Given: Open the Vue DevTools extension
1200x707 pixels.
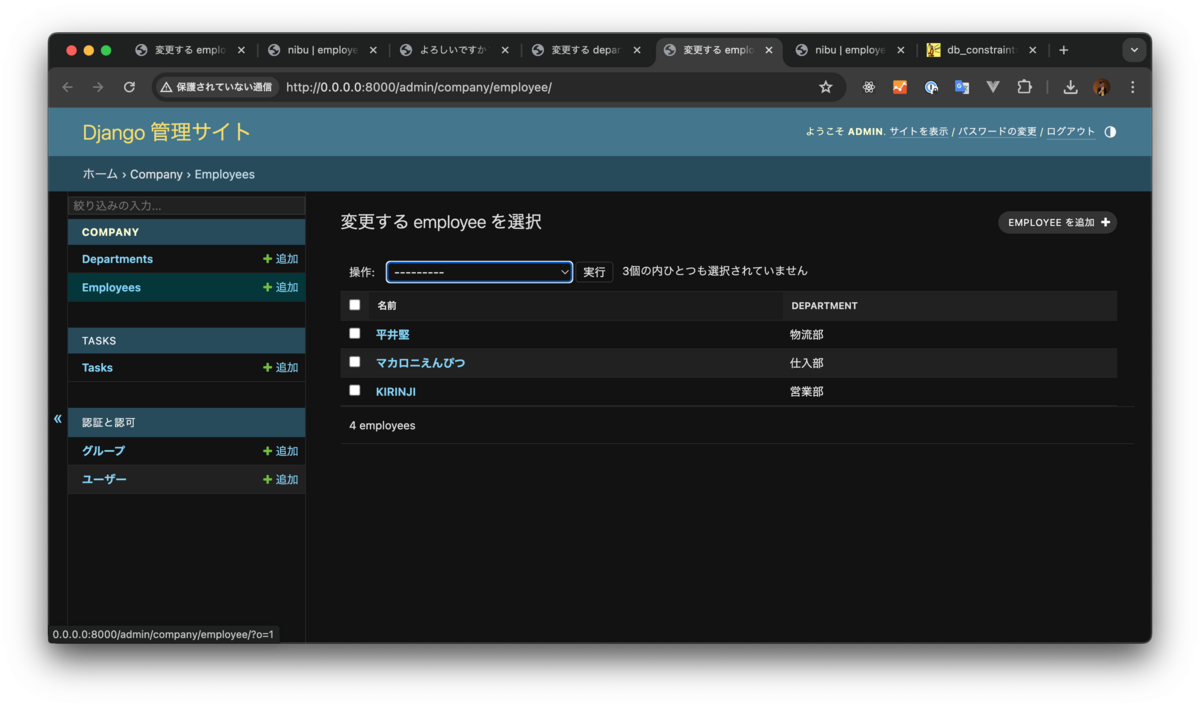Looking at the screenshot, I should (x=992, y=87).
